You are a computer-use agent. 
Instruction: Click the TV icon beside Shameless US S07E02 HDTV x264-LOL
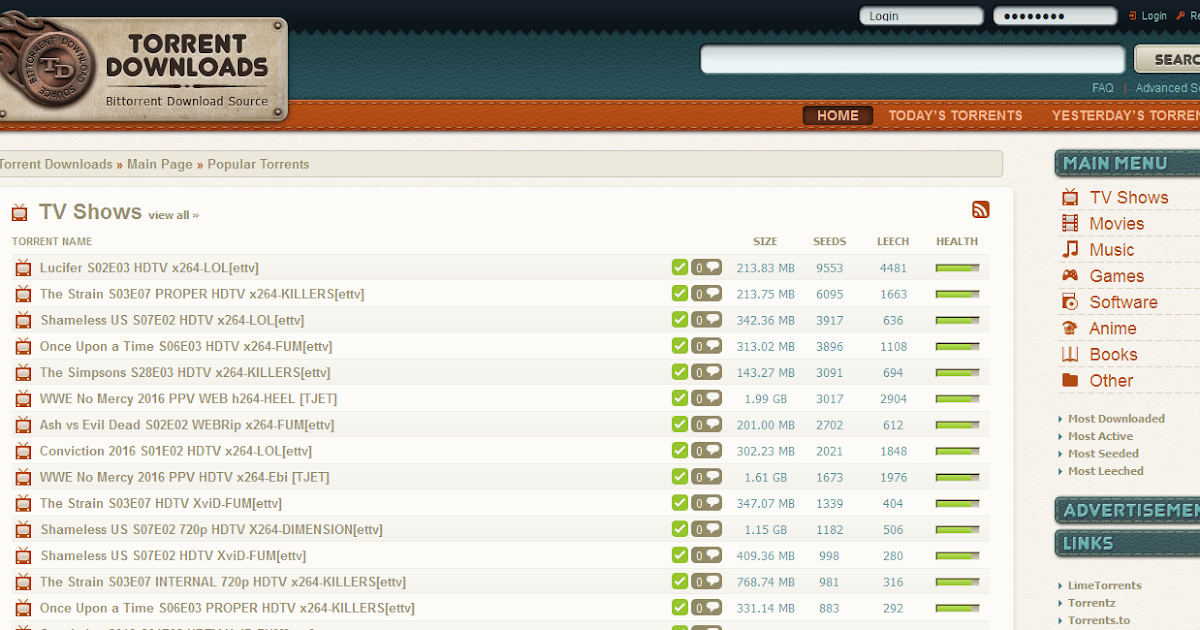click(x=23, y=320)
